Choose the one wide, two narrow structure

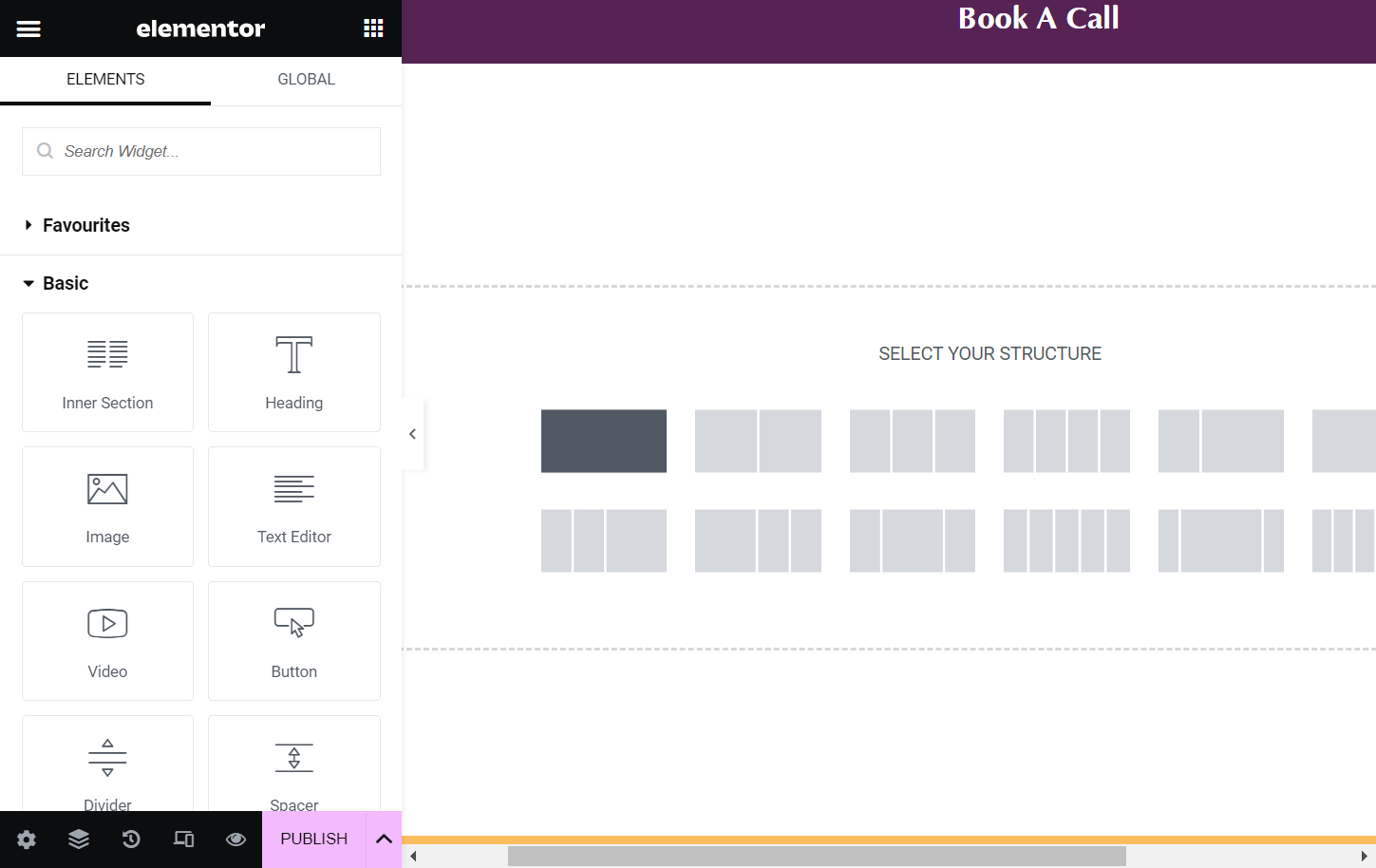coord(758,540)
